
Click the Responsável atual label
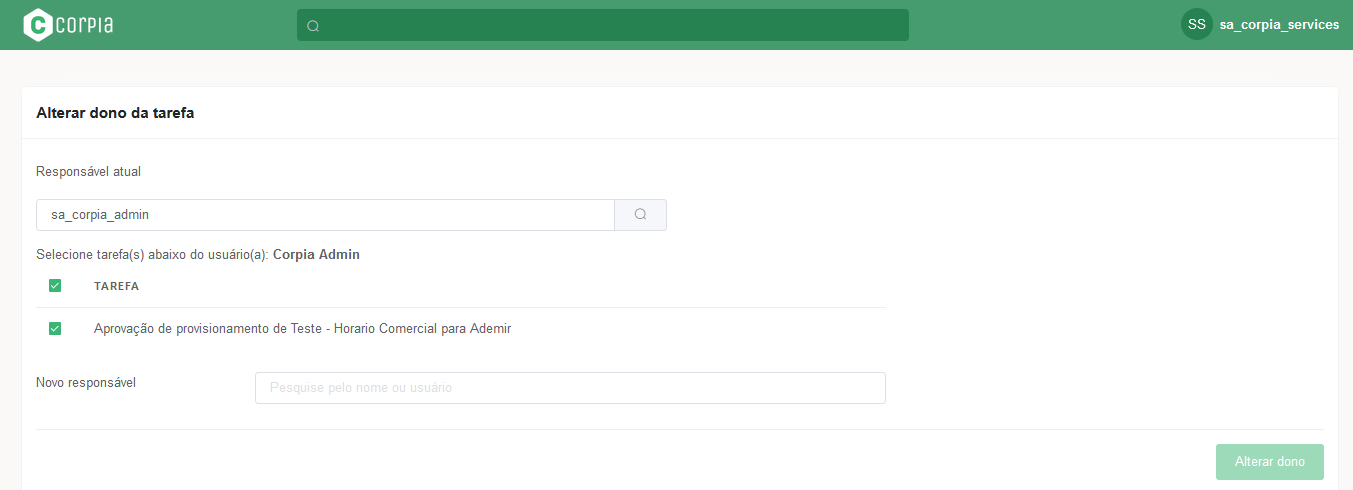point(88,172)
